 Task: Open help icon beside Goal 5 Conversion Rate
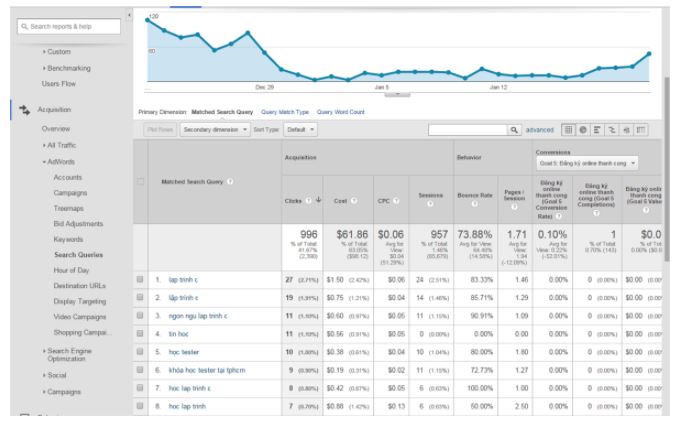click(x=559, y=216)
